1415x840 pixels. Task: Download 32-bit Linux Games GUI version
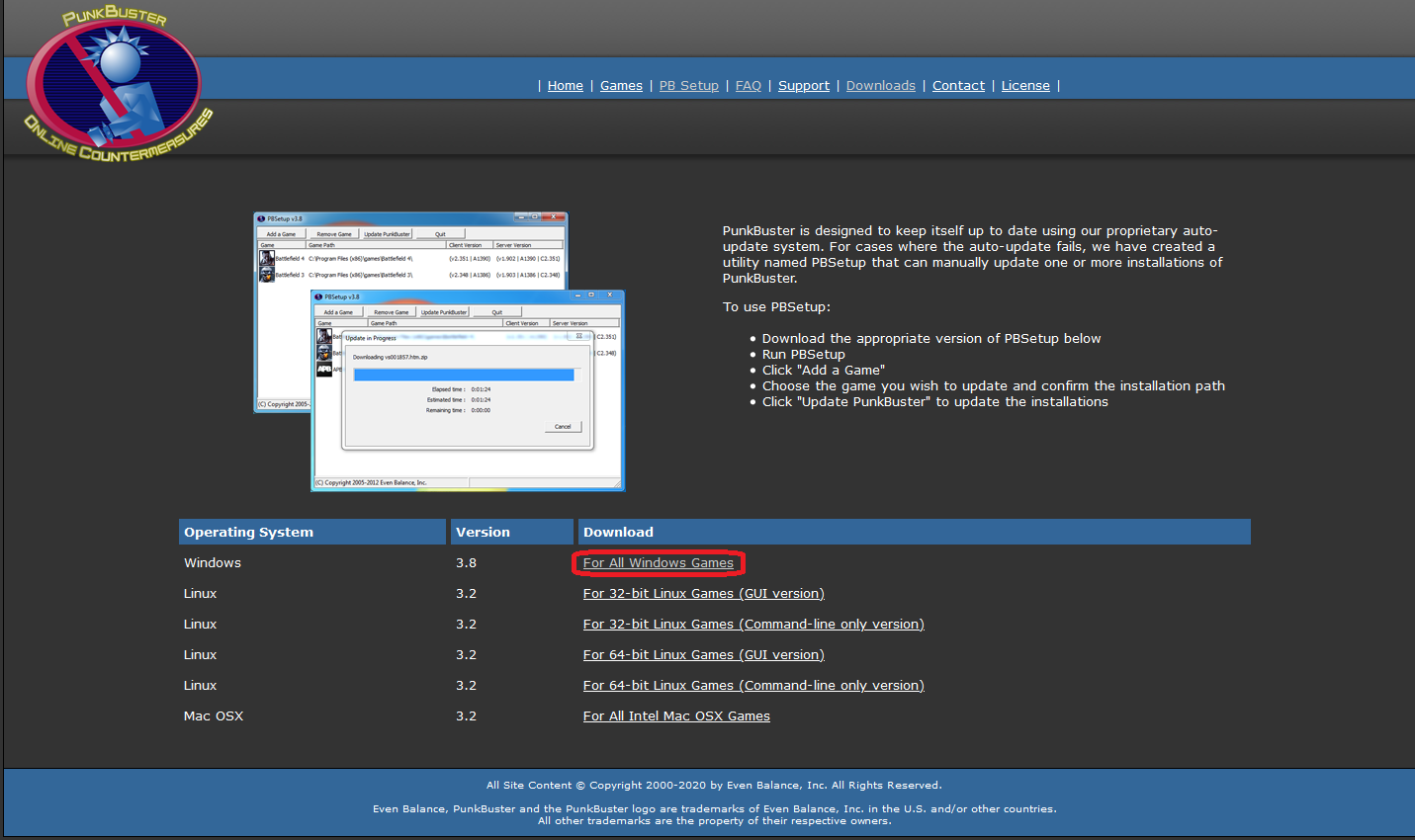(x=704, y=594)
